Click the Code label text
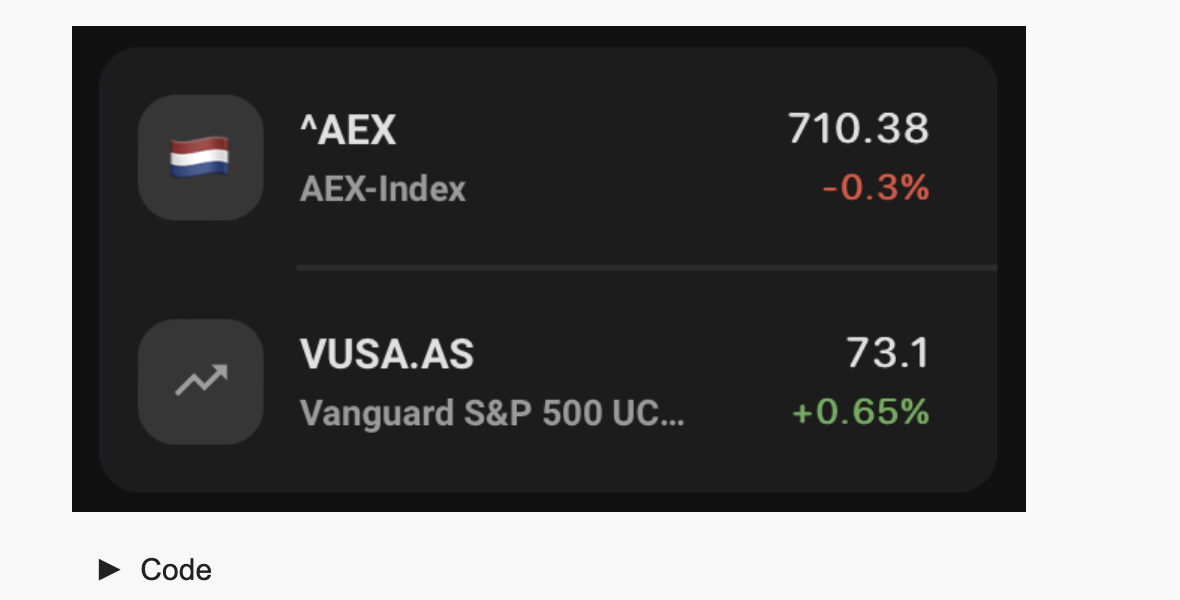This screenshot has height=600, width=1180. click(176, 570)
